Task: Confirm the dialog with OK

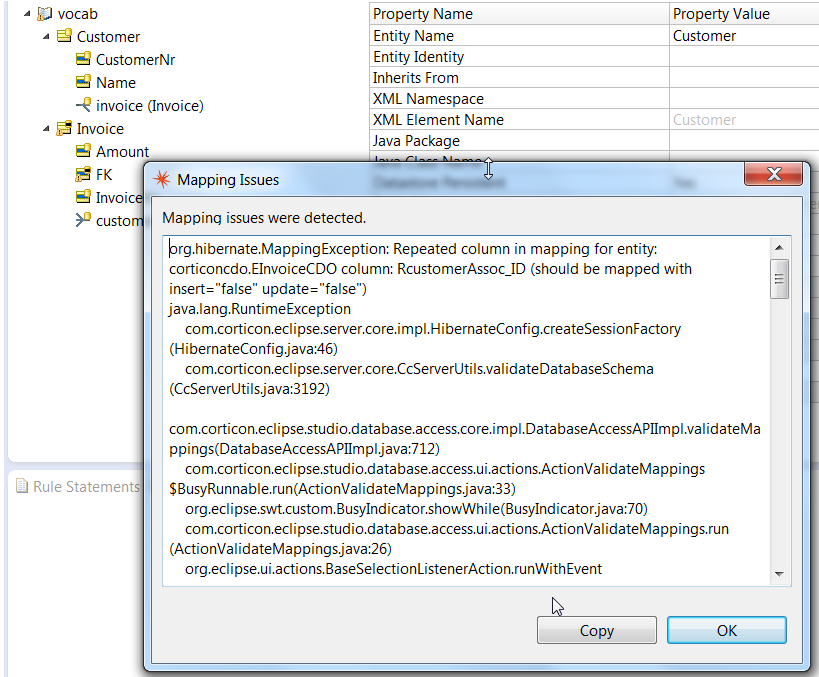Action: [x=726, y=630]
